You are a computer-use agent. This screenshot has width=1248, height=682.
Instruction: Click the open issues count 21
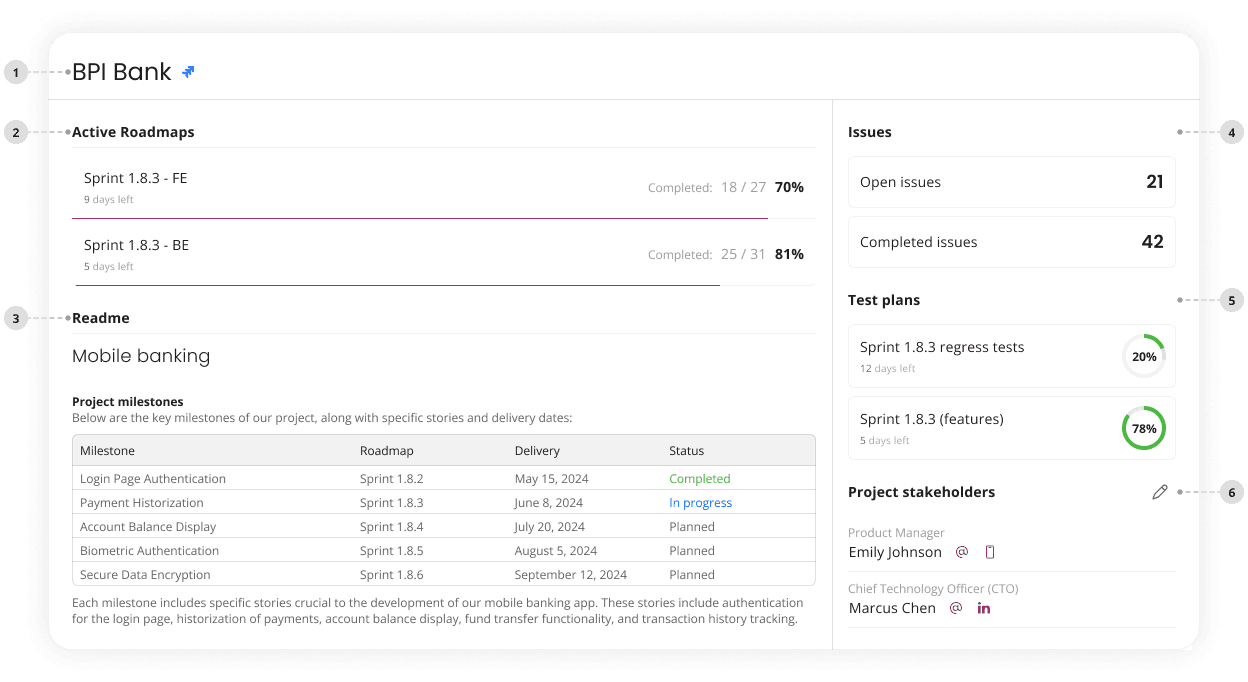pyautogui.click(x=1155, y=182)
